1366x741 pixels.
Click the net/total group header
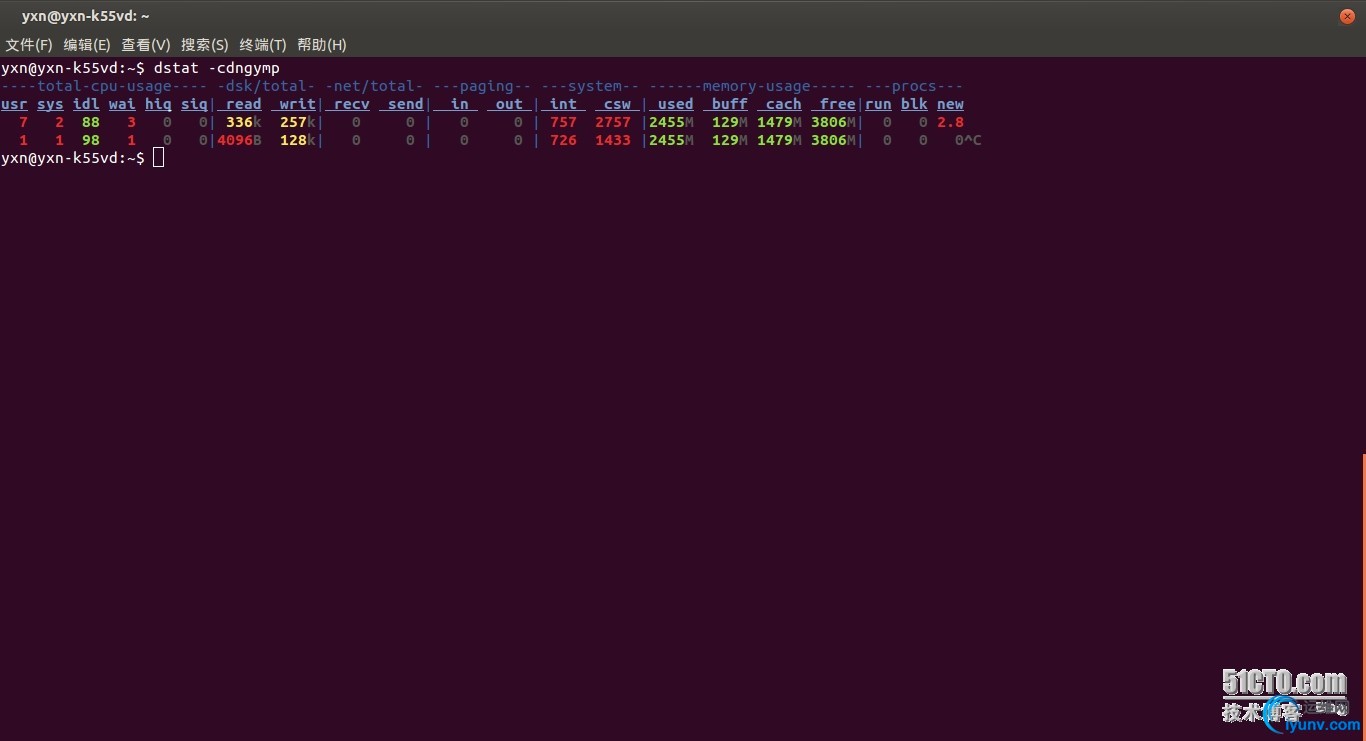pyautogui.click(x=374, y=86)
